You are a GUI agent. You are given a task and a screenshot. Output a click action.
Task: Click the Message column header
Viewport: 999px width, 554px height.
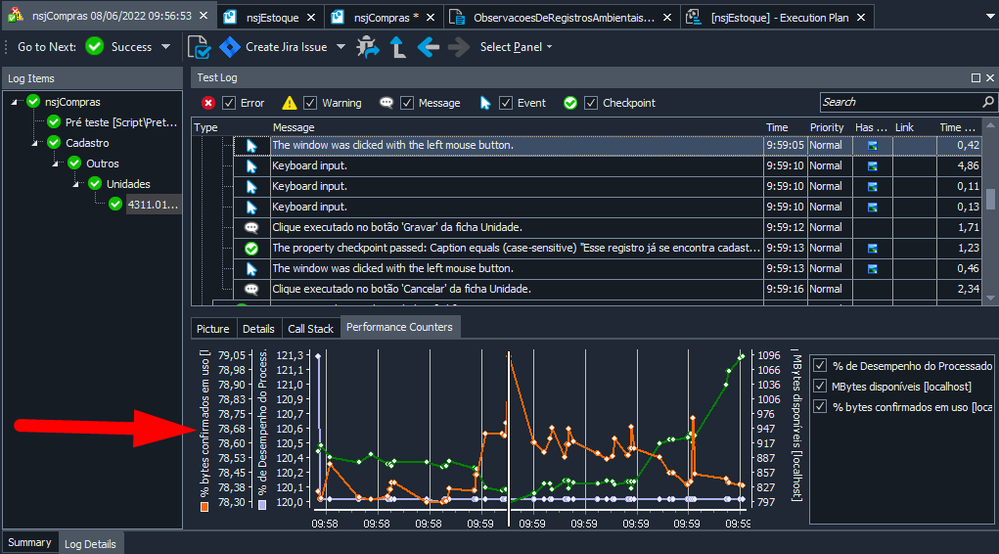293,127
